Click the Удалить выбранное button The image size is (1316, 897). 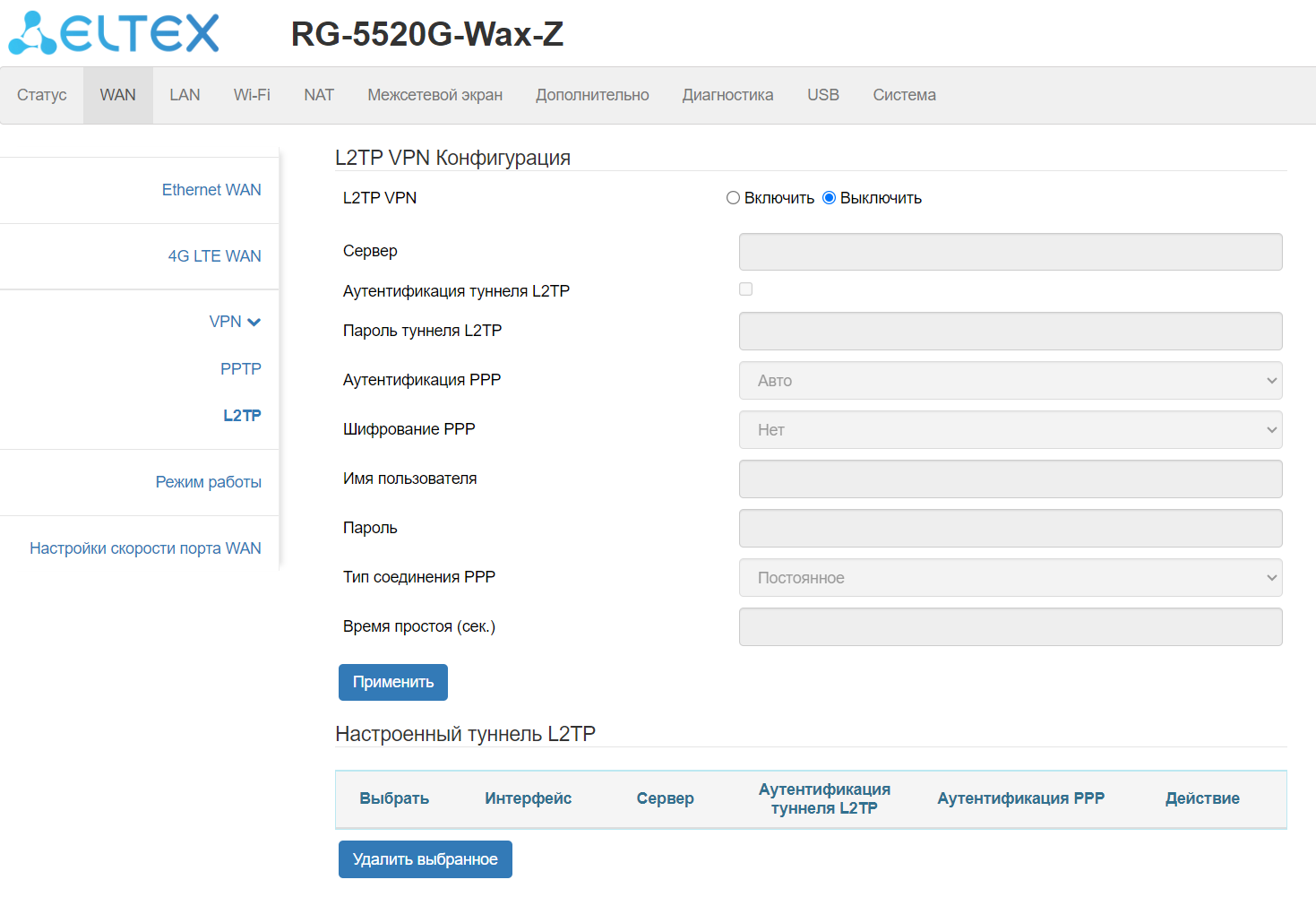425,859
